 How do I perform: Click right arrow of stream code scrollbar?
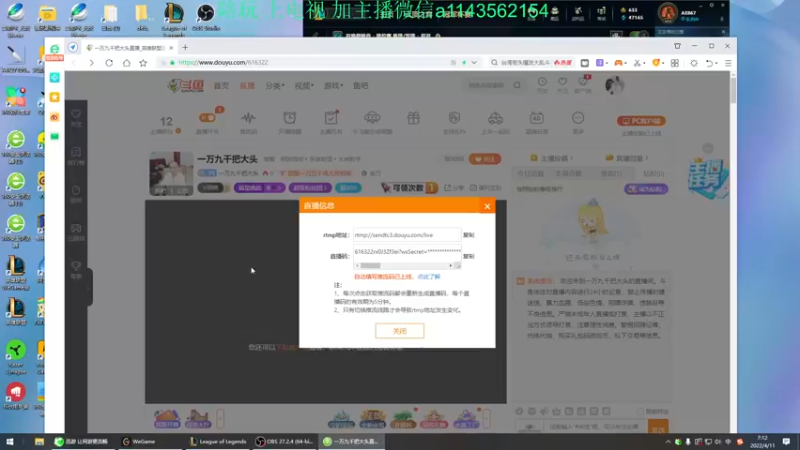point(451,266)
